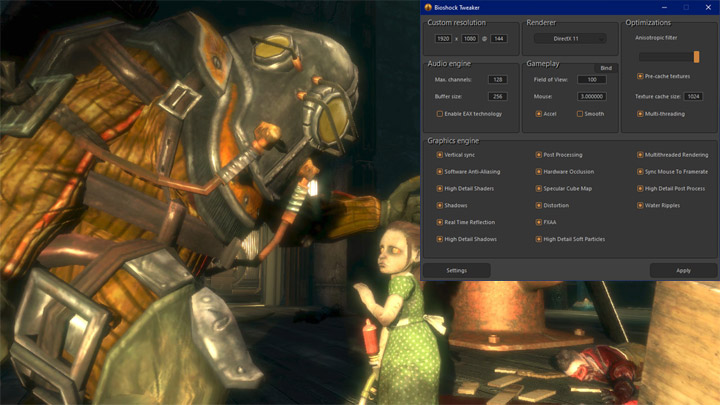Enable EAX technology checkbox

pyautogui.click(x=439, y=114)
